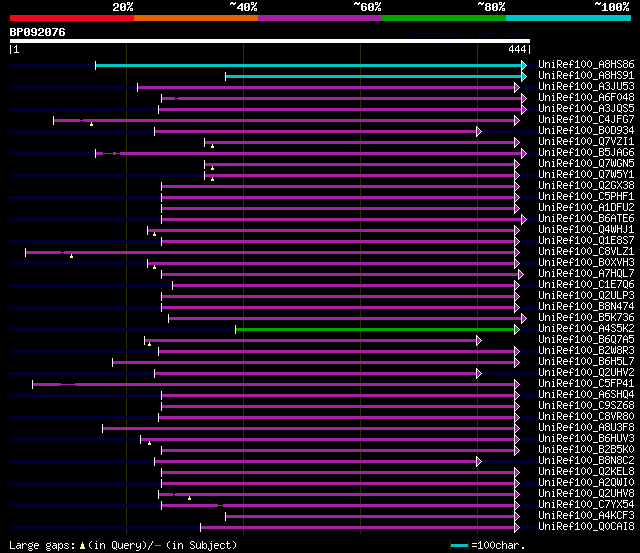Click the yellow gap marker on Q2UHV8 row
640x553 pixels.
click(x=189, y=498)
